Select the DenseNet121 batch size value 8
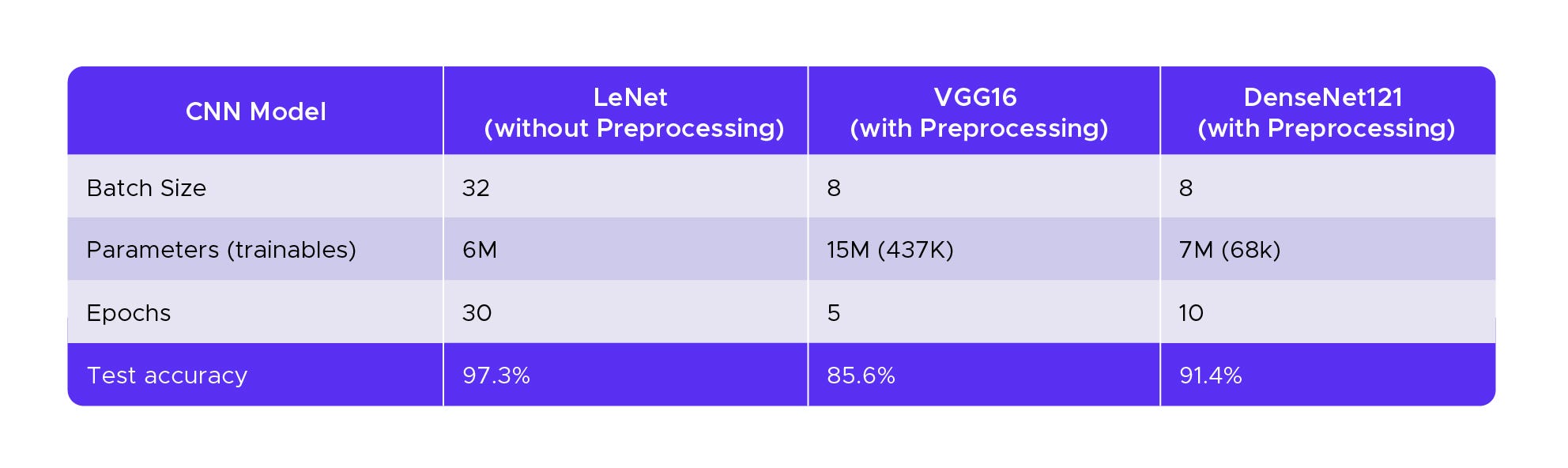Viewport: 1568px width, 468px height. pyautogui.click(x=1185, y=188)
